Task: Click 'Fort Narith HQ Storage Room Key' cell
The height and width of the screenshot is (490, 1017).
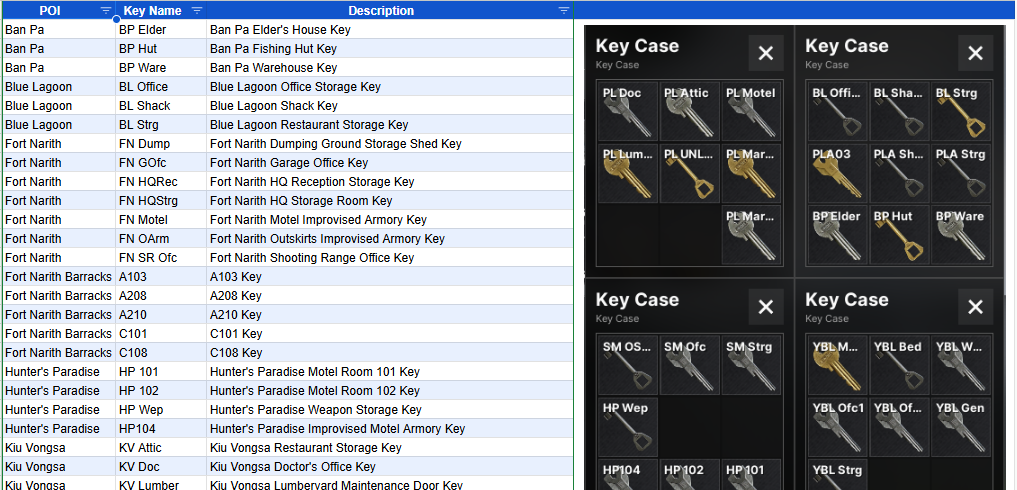Action: 390,201
